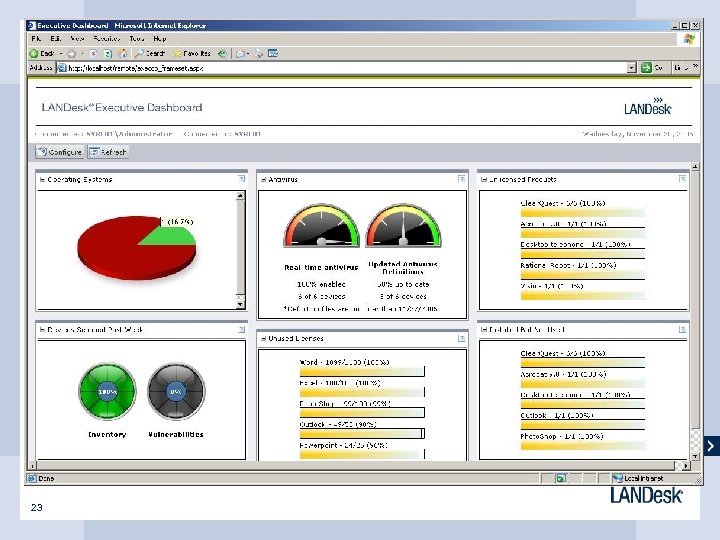Viewport: 720px width, 540px height.
Task: Expand the Links toolbar chevron
Action: [x=696, y=67]
